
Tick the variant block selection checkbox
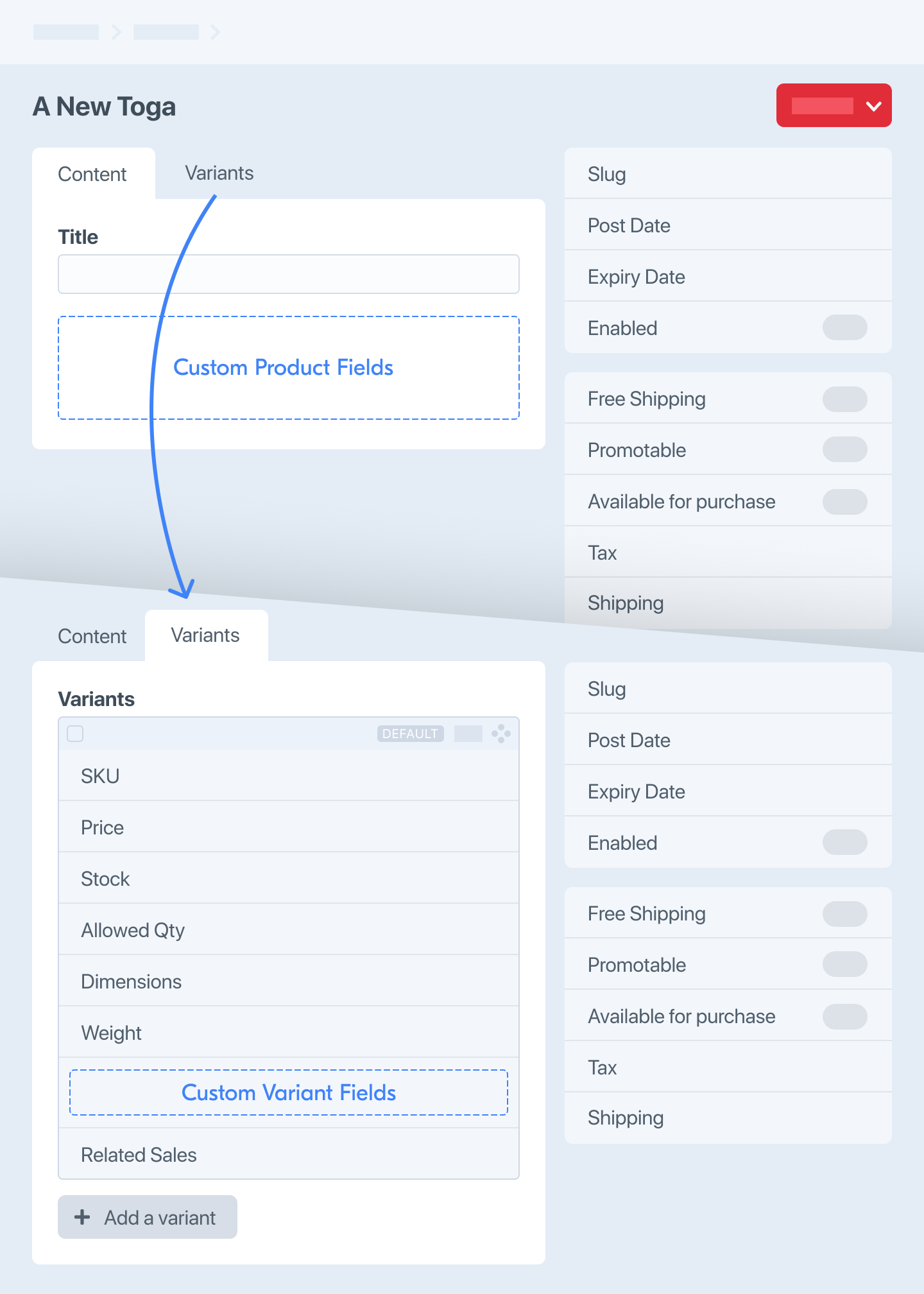(x=75, y=734)
